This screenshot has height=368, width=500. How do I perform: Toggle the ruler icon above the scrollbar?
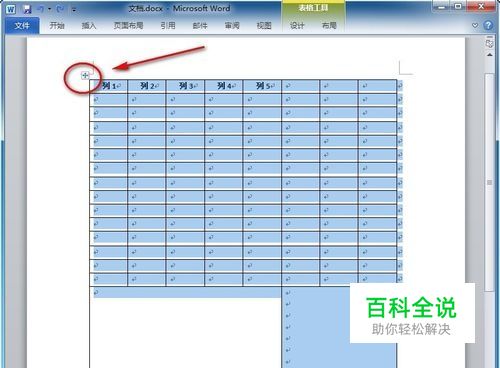coord(489,43)
